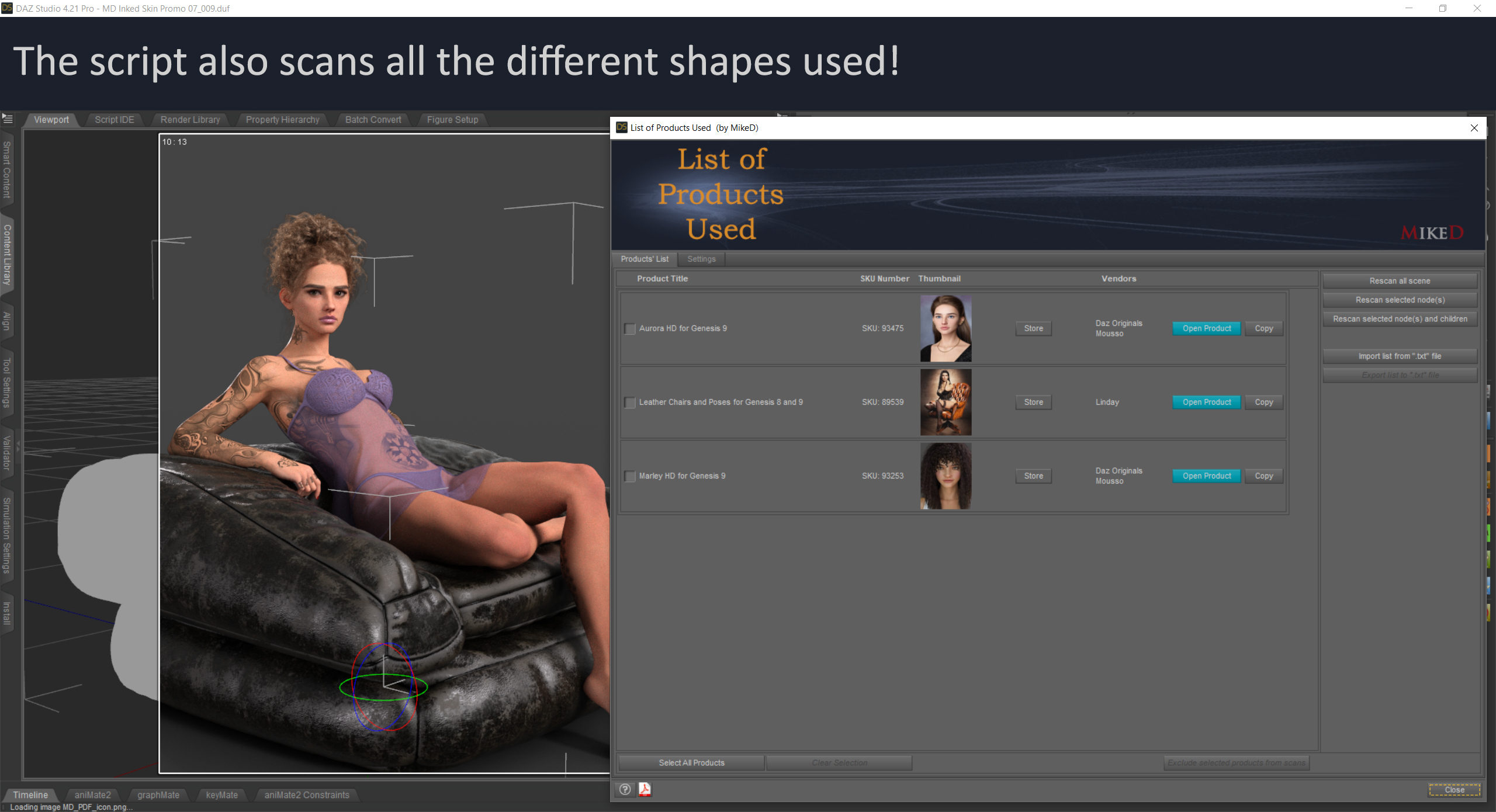Tick the Marley HD for Genesis 9 checkbox

(630, 476)
